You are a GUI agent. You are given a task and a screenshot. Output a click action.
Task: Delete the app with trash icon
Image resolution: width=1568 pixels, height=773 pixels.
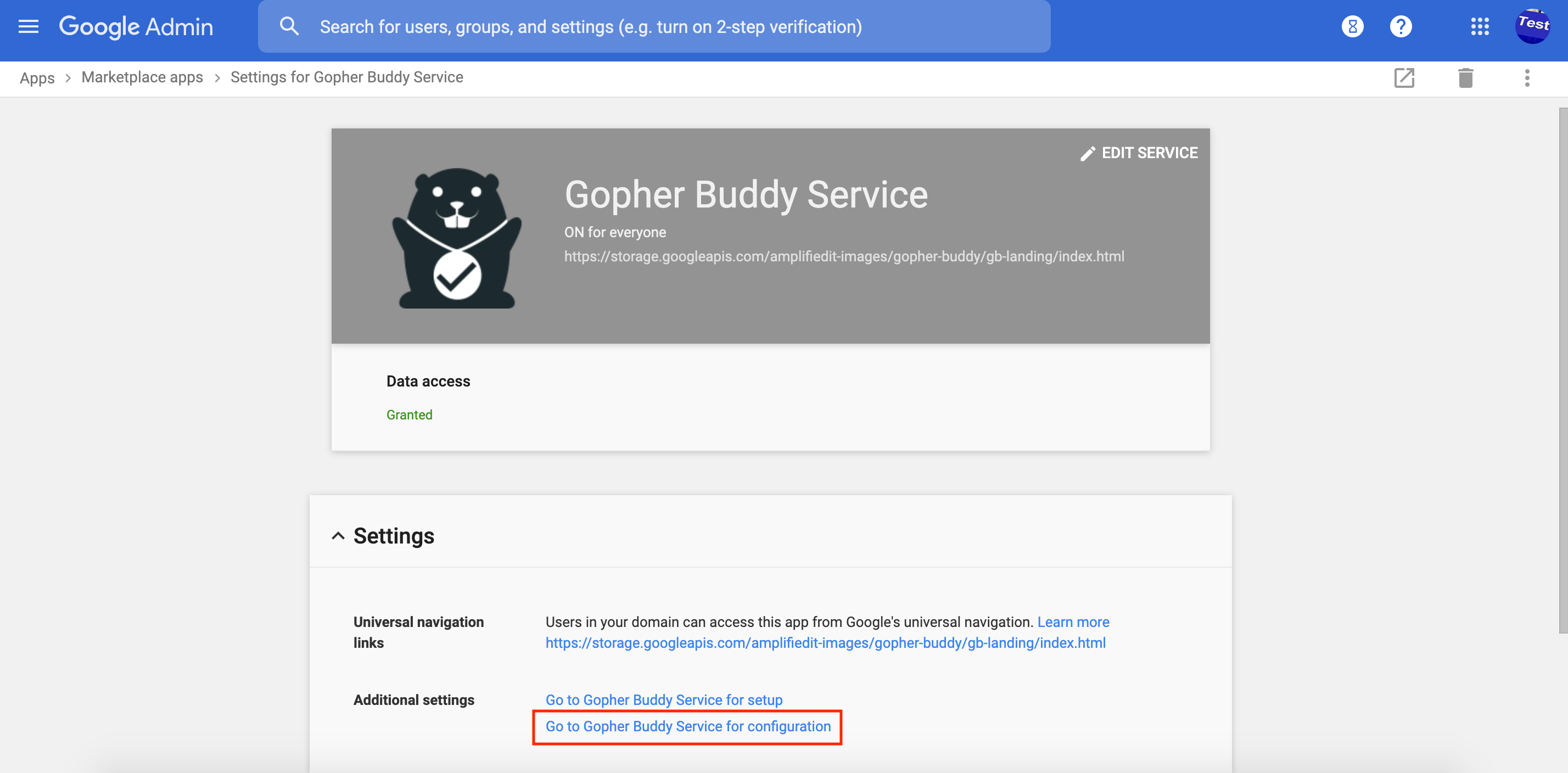coord(1465,78)
